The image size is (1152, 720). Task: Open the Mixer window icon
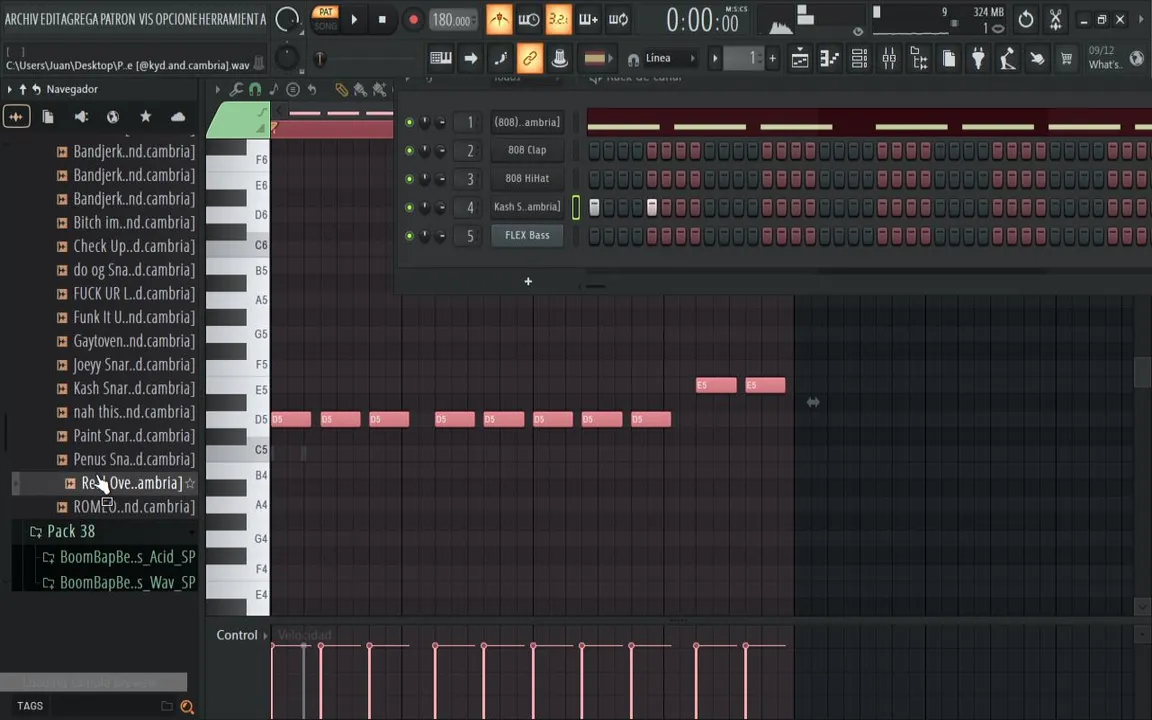click(889, 59)
